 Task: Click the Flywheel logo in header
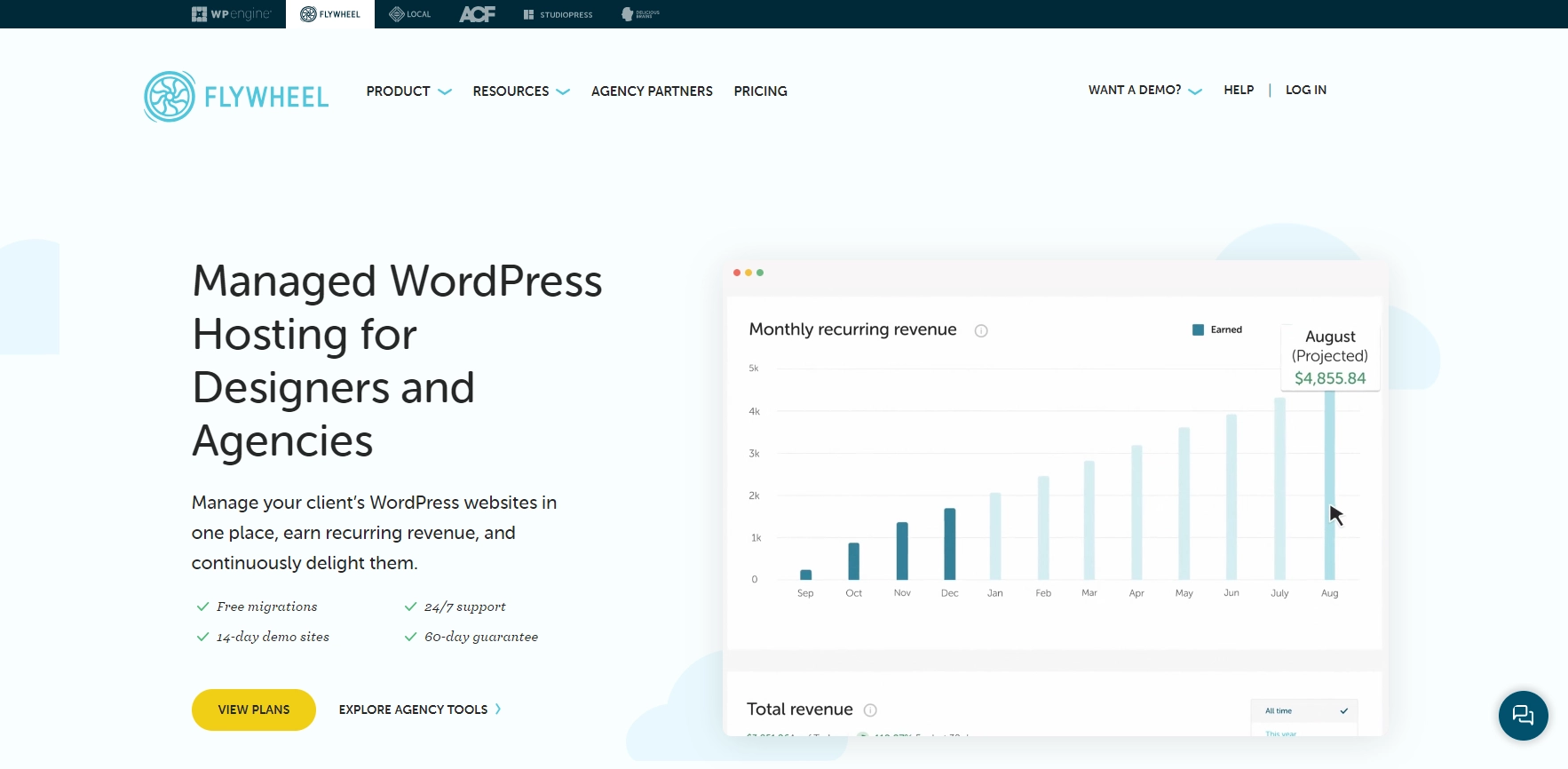tap(236, 97)
